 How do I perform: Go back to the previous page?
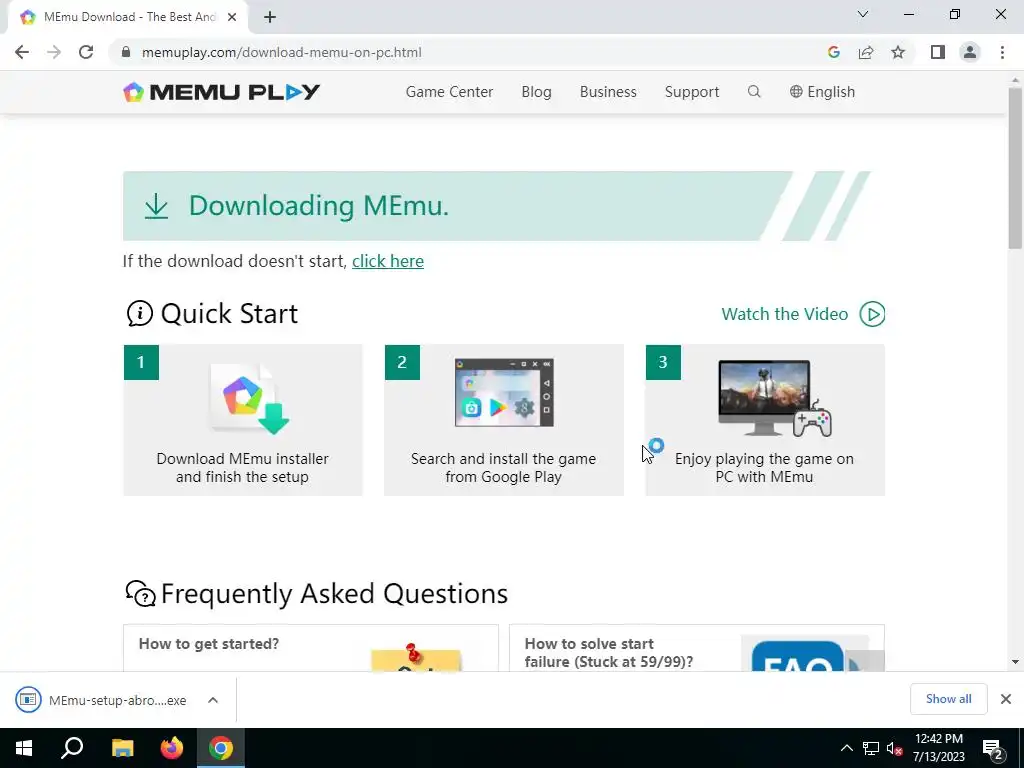pyautogui.click(x=22, y=52)
